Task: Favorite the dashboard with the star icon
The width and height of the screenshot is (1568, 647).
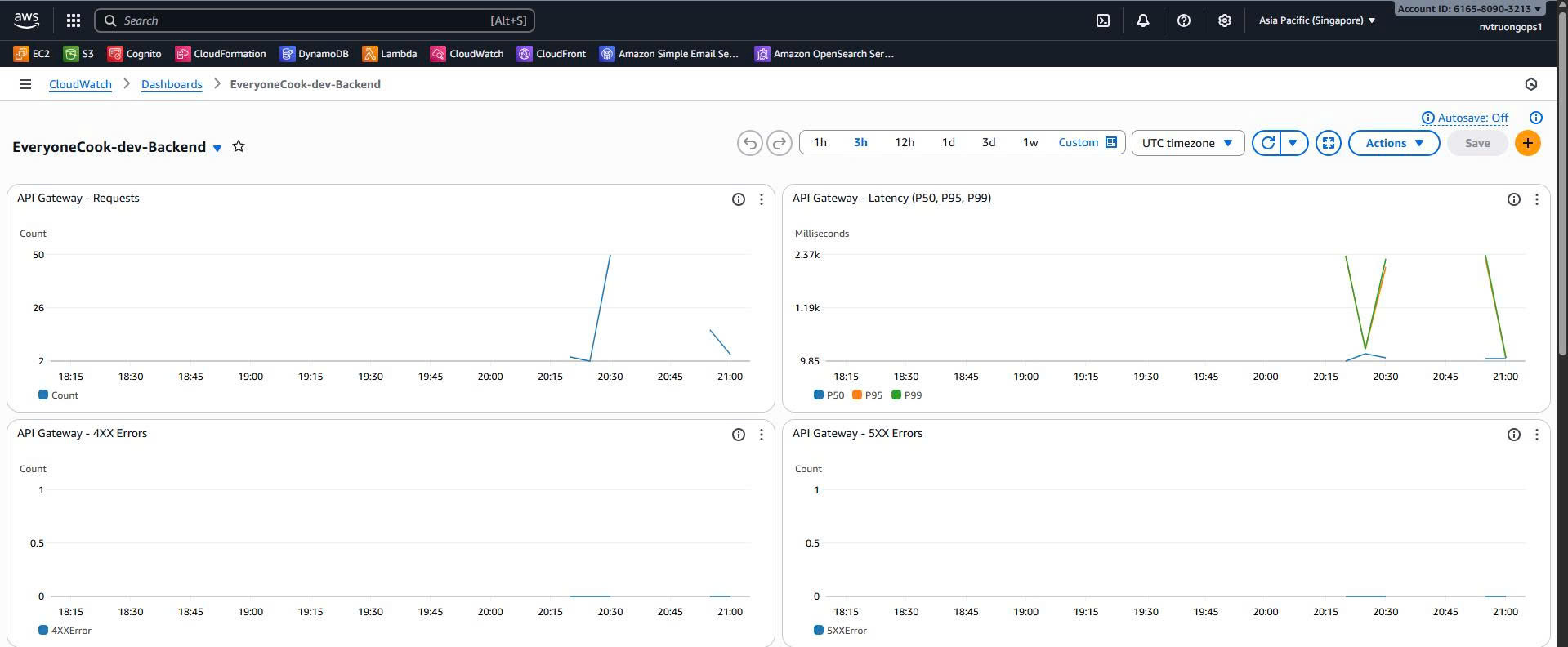Action: coord(239,146)
